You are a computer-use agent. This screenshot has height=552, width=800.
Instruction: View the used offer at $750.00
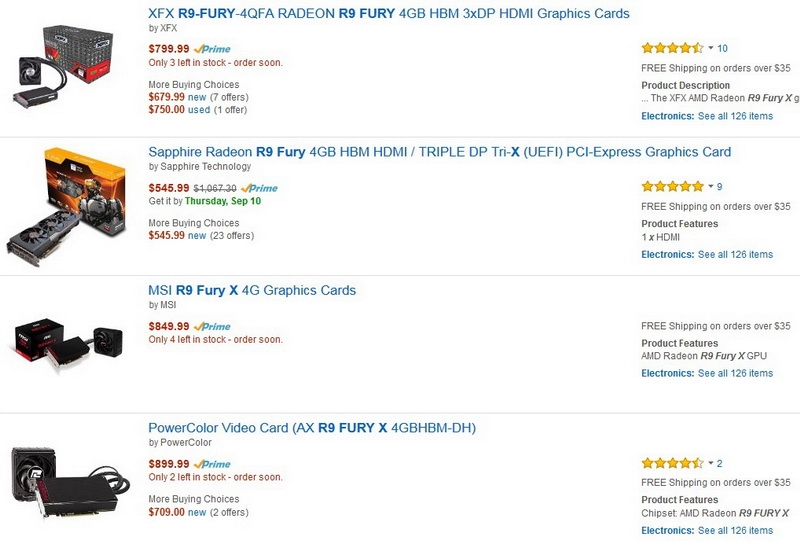pos(197,110)
